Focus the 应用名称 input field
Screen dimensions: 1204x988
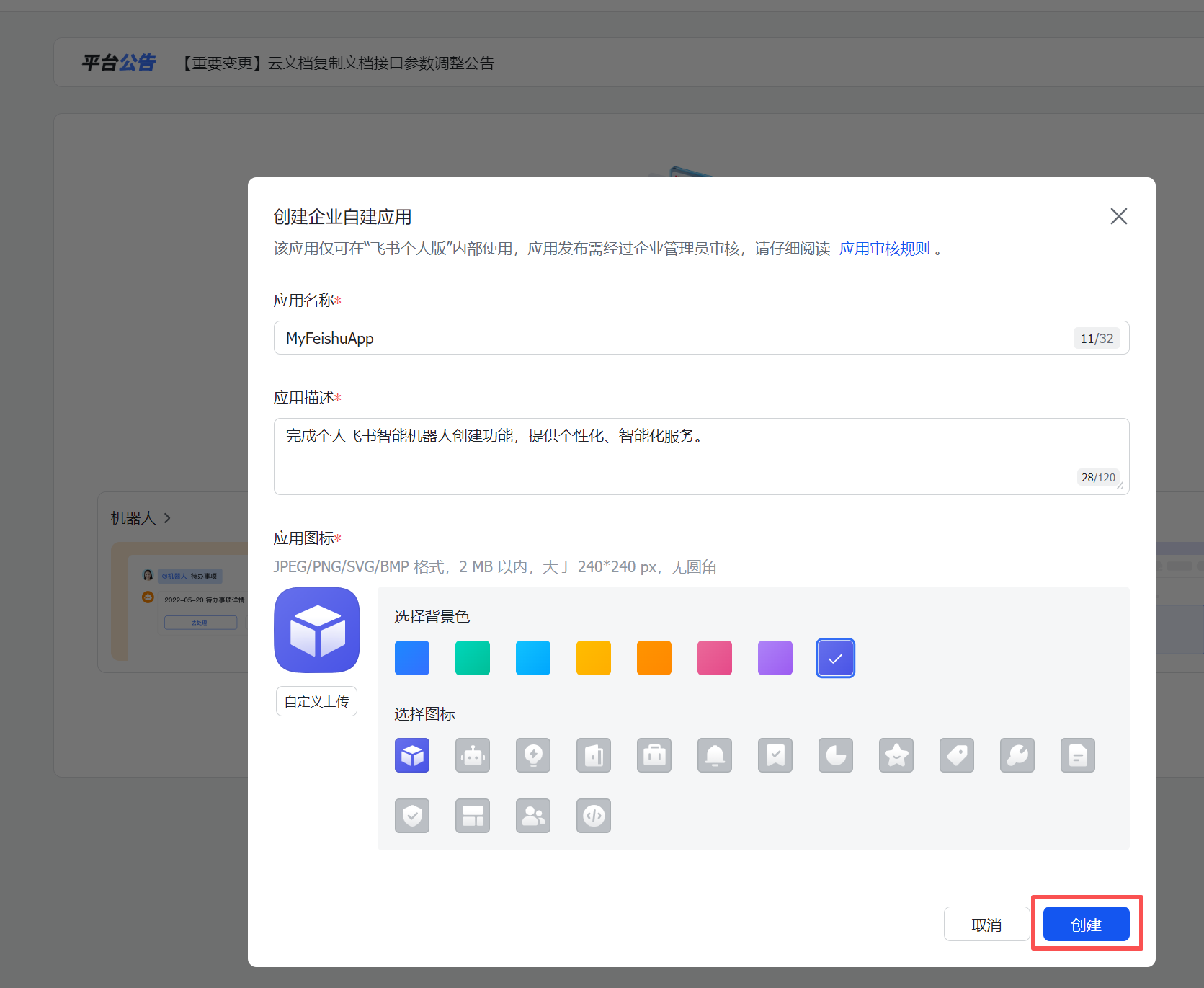702,338
